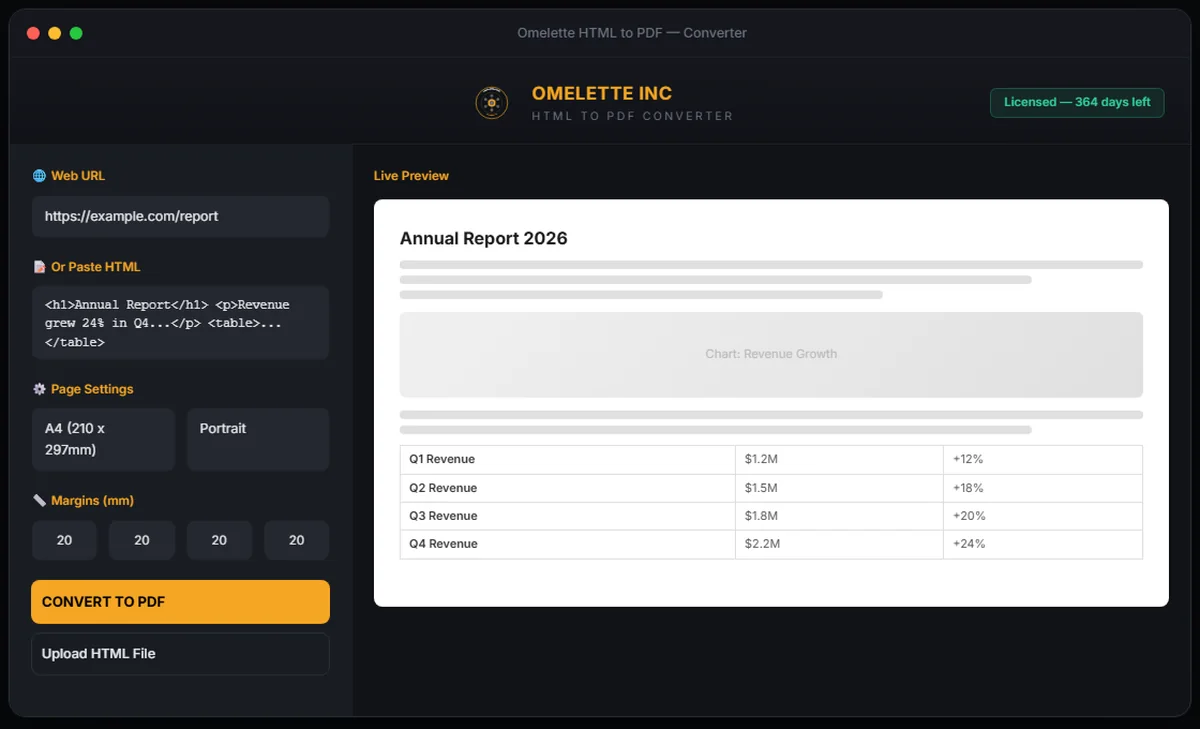
Task: Open the A4 (210 x 297mm) page size dropdown
Action: (103, 439)
